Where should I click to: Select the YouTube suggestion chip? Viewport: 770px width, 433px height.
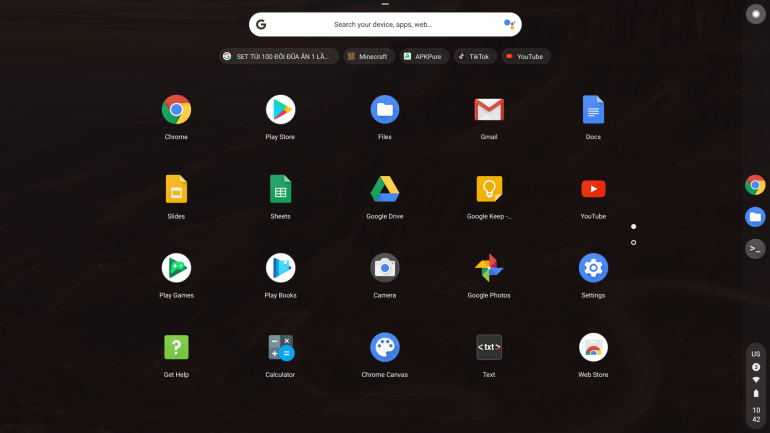526,56
